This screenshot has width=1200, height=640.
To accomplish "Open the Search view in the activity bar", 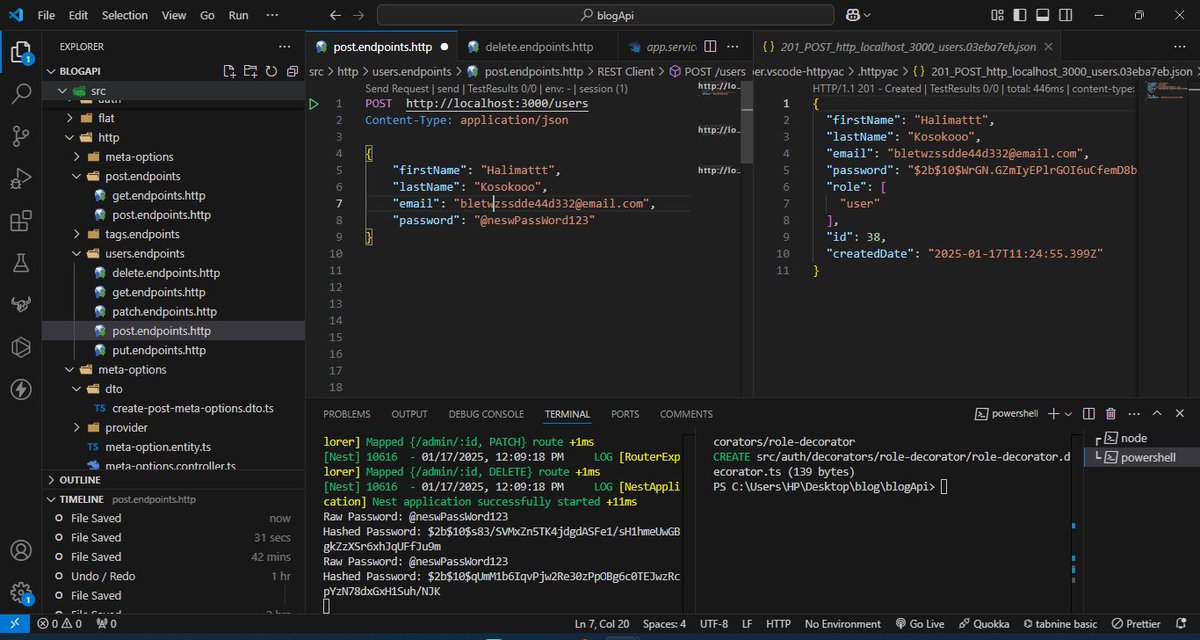I will (20, 95).
